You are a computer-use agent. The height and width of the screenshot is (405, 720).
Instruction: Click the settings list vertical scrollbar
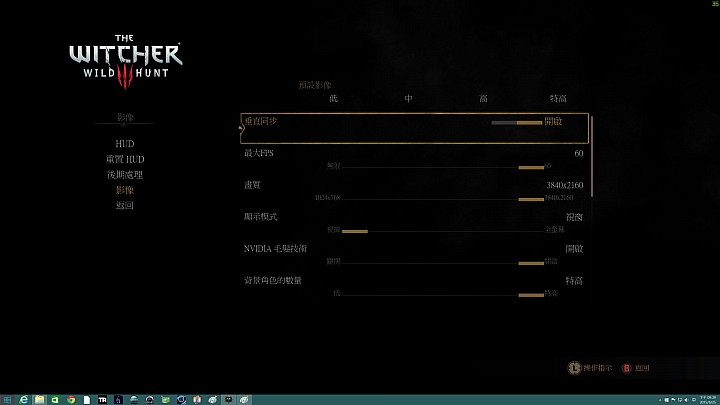click(592, 157)
